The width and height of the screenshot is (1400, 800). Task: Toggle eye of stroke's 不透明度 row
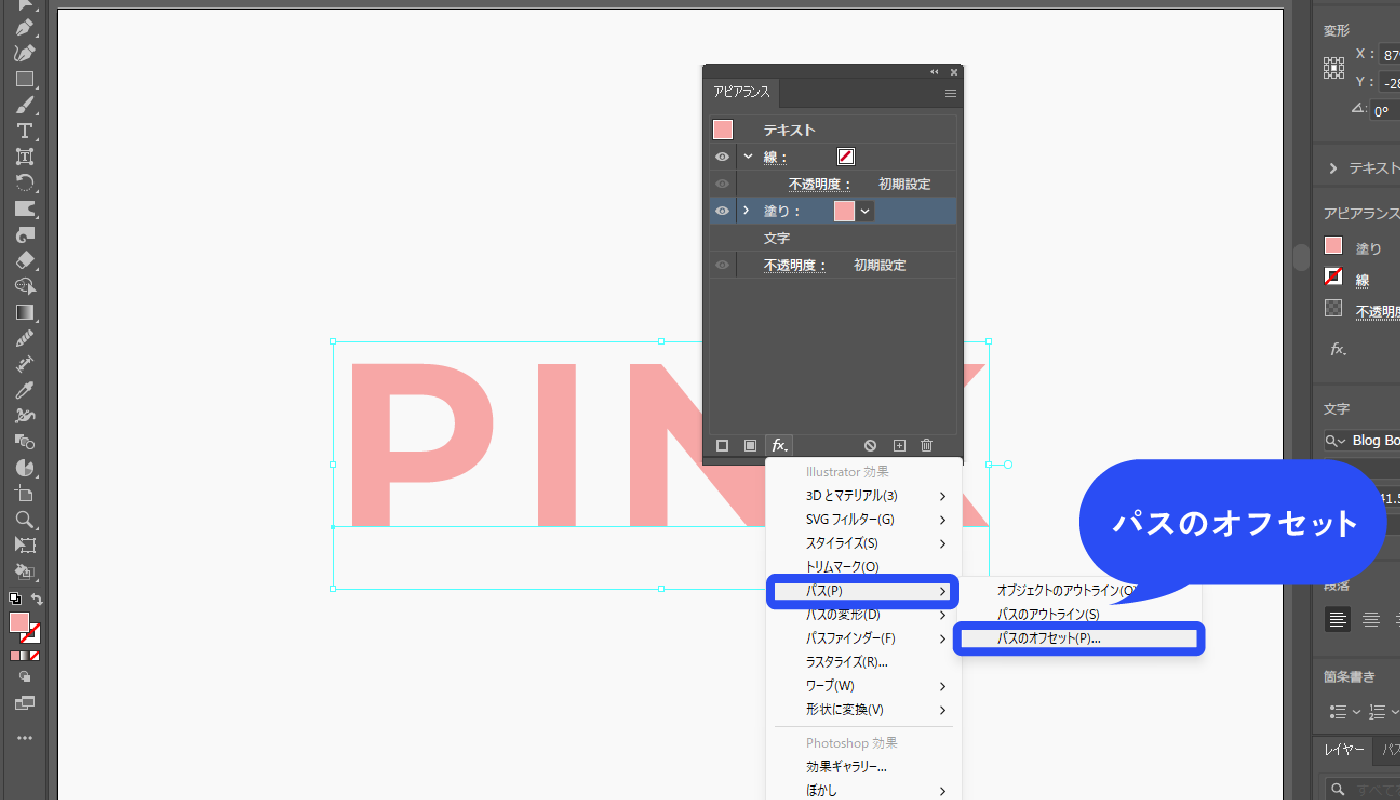(x=722, y=184)
